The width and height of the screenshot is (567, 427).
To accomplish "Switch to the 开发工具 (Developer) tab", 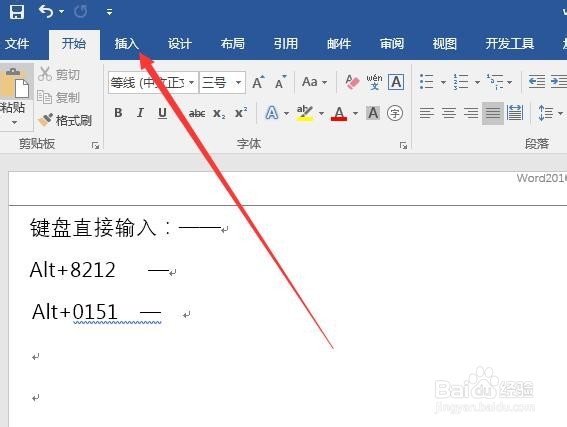I will pos(510,44).
